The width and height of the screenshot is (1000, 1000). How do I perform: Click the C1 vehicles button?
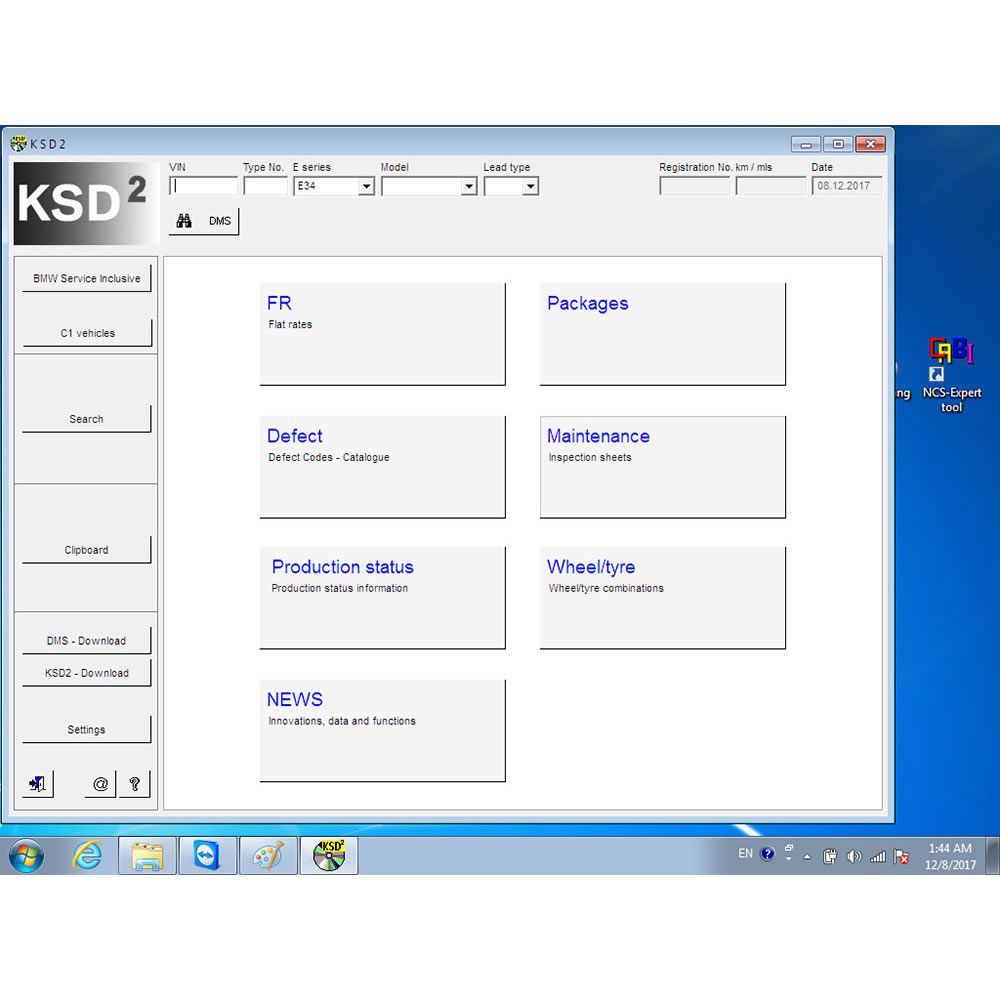[87, 333]
